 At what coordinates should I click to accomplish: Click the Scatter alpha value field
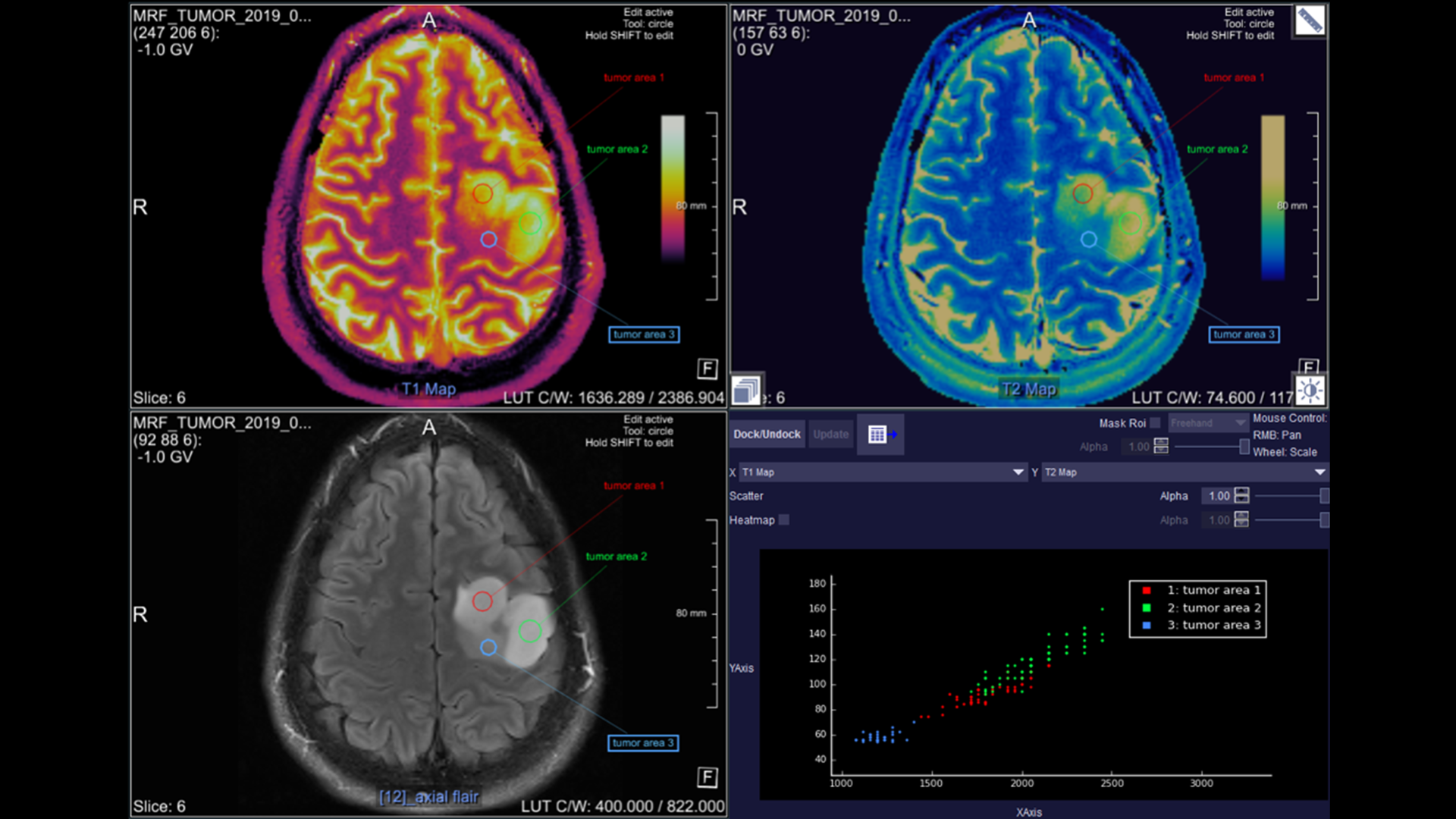[1218, 496]
